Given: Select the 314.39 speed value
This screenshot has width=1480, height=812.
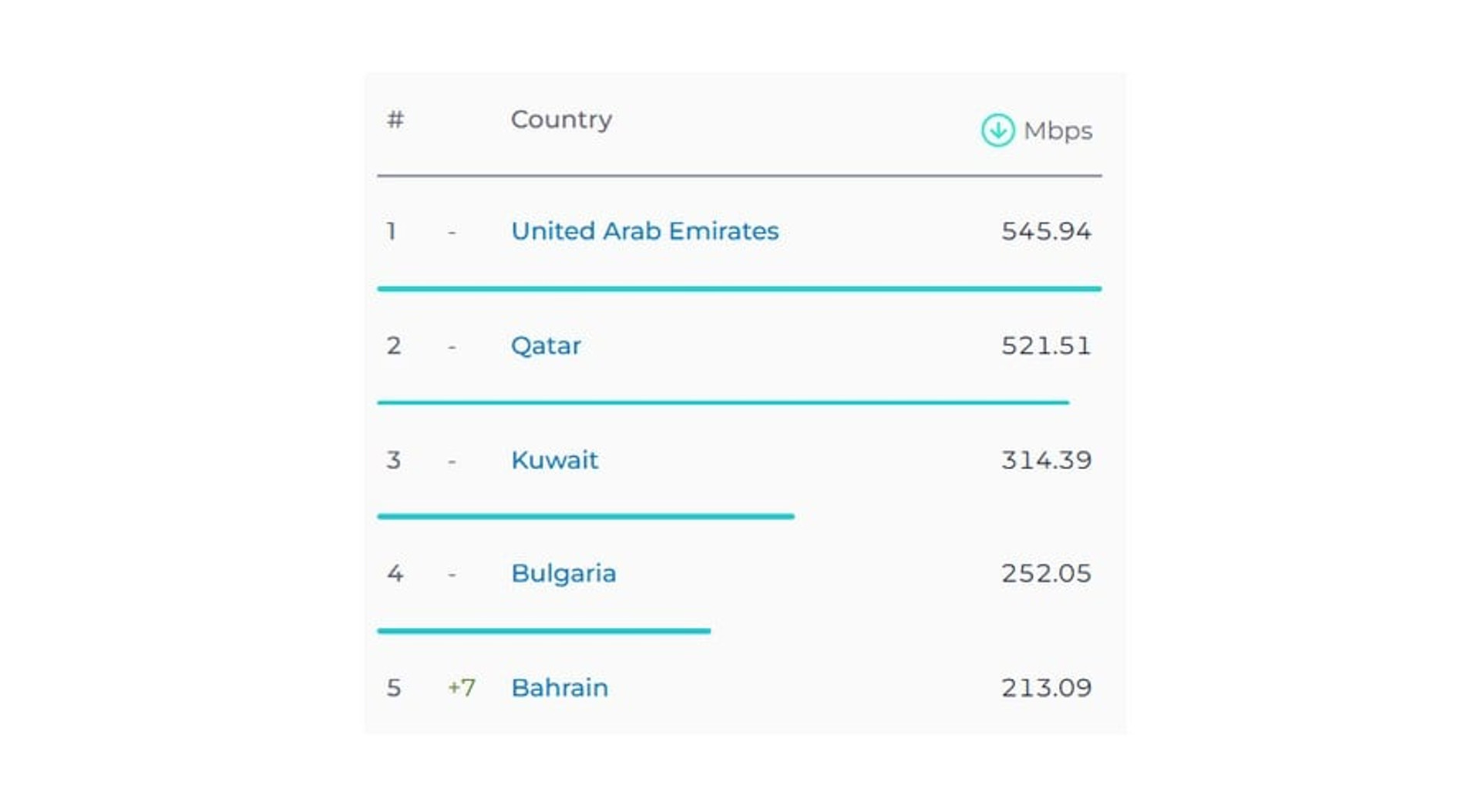Looking at the screenshot, I should (x=1046, y=460).
